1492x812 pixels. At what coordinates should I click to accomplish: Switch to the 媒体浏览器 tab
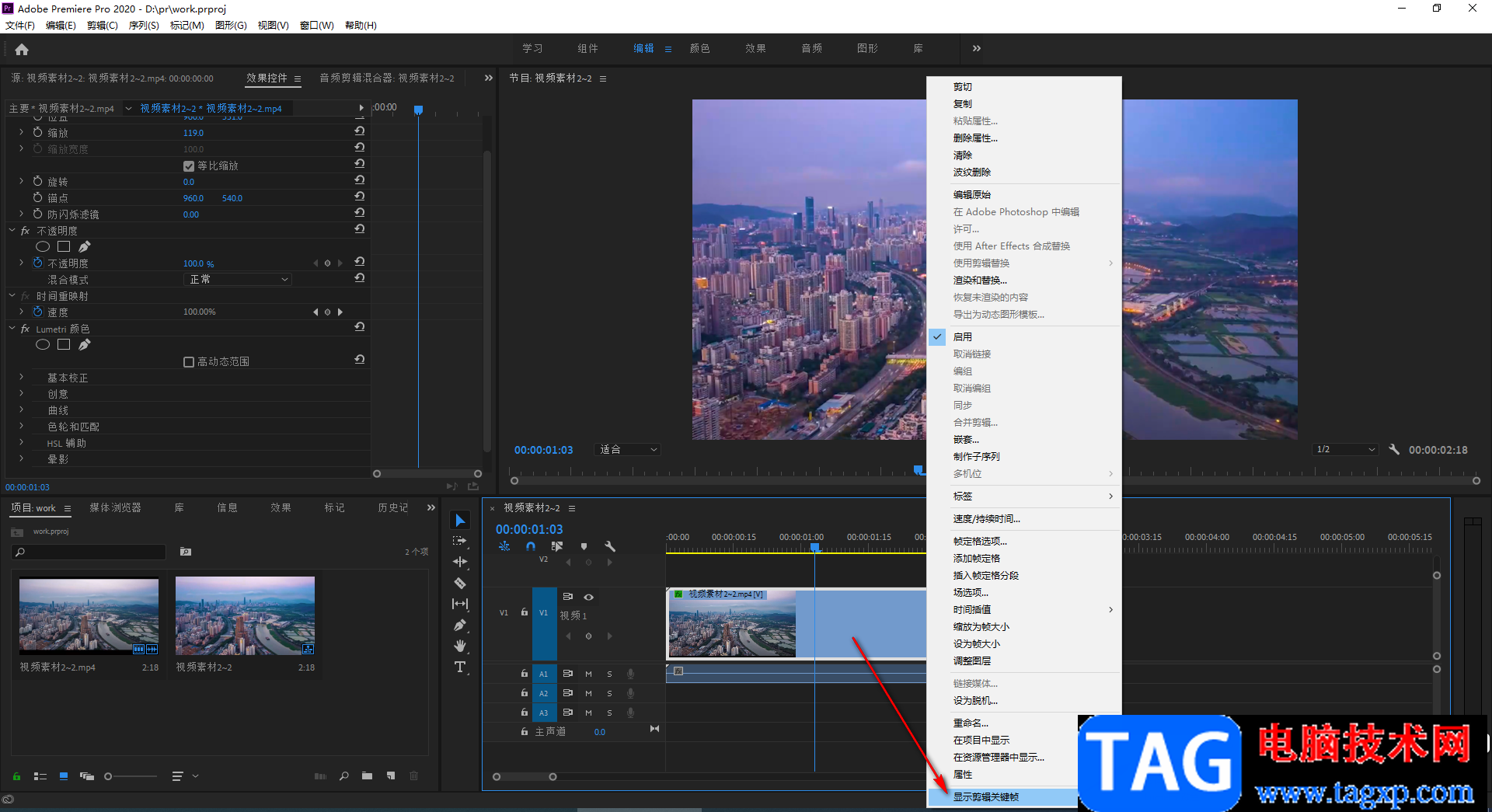[115, 507]
